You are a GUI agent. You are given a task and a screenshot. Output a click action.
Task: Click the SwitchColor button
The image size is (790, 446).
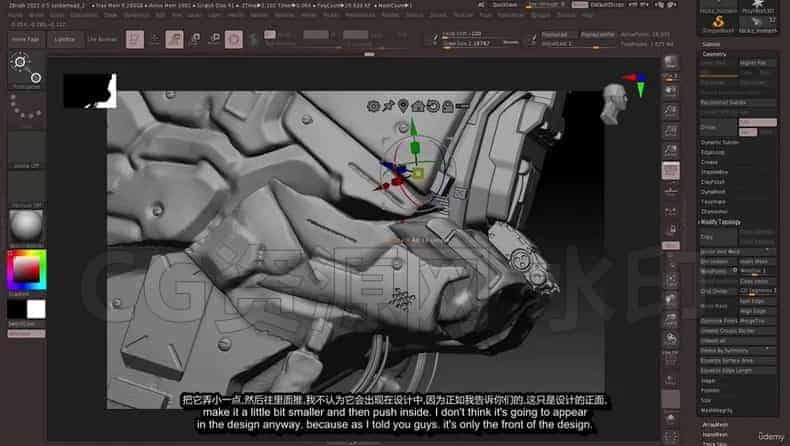pos(26,324)
